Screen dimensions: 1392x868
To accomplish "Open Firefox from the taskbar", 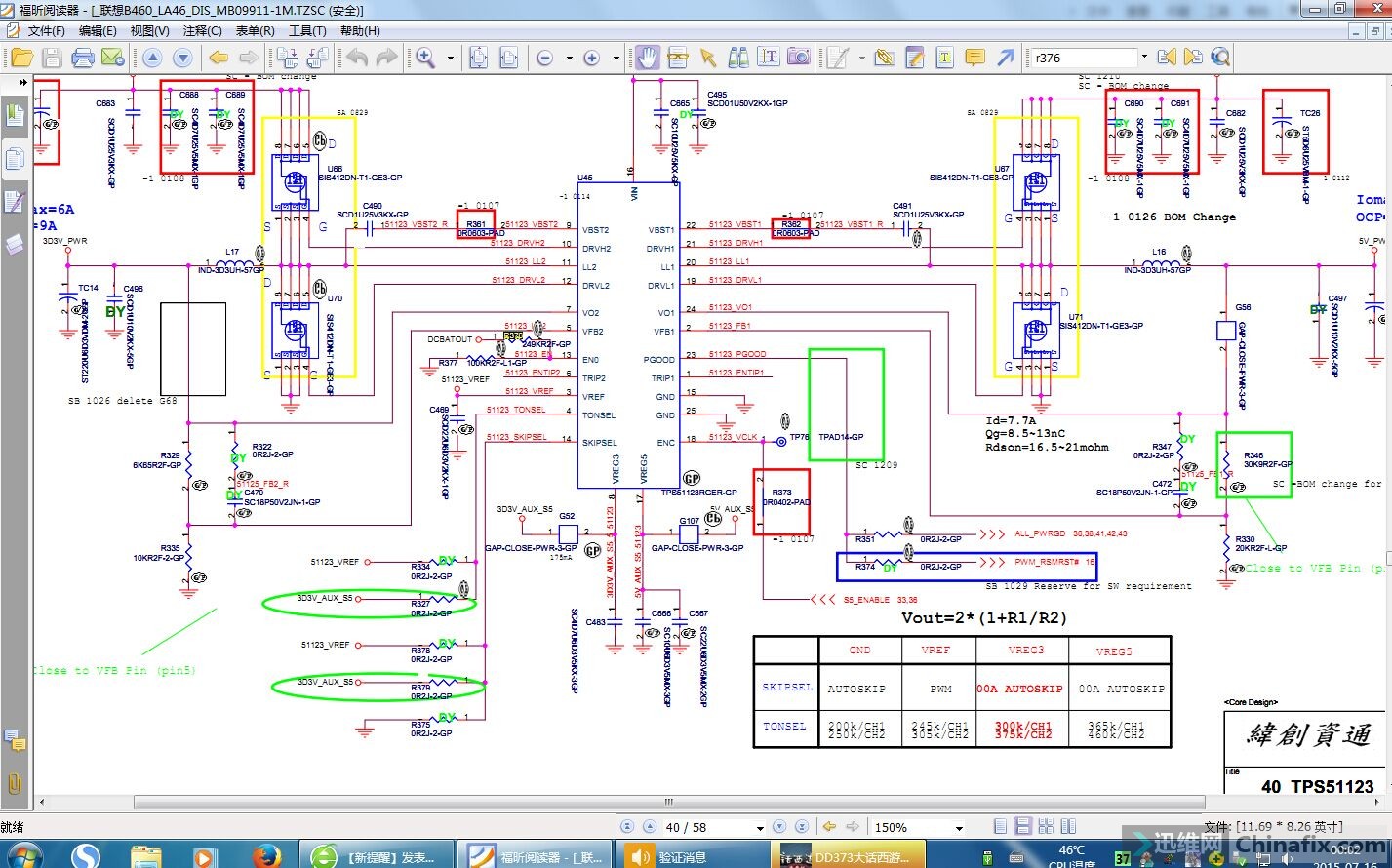I will coord(266,857).
